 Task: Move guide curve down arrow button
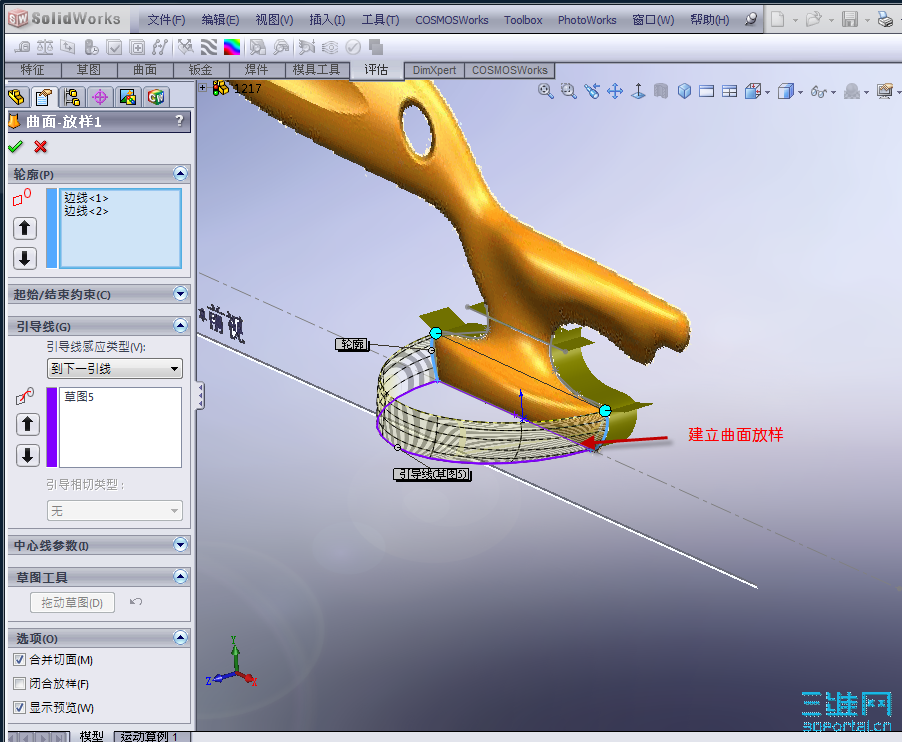pos(28,456)
